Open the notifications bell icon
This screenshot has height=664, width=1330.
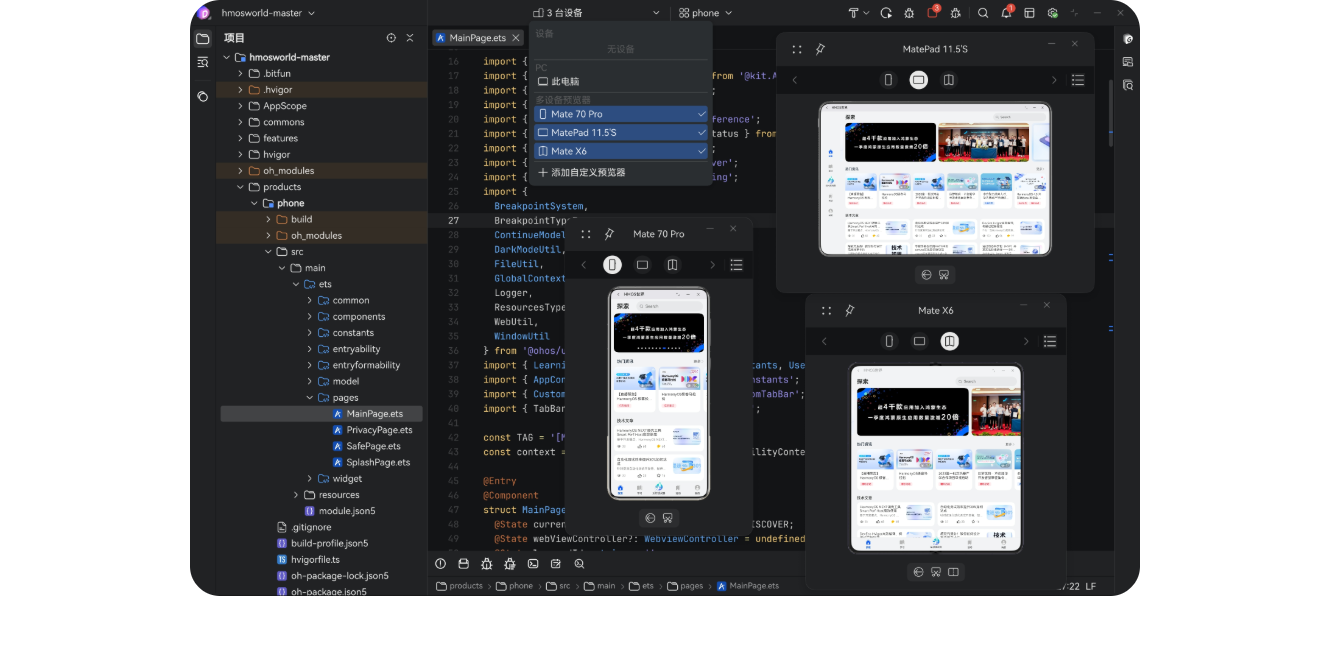pos(1006,13)
